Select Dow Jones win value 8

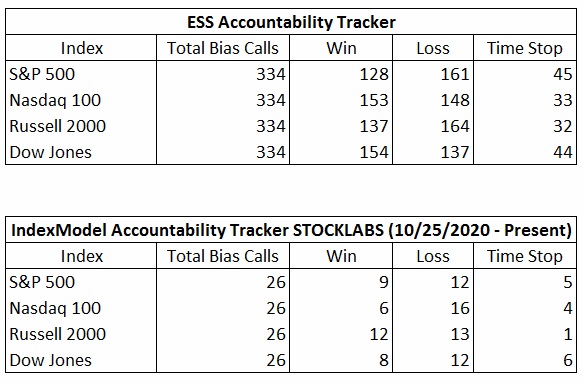[384, 360]
